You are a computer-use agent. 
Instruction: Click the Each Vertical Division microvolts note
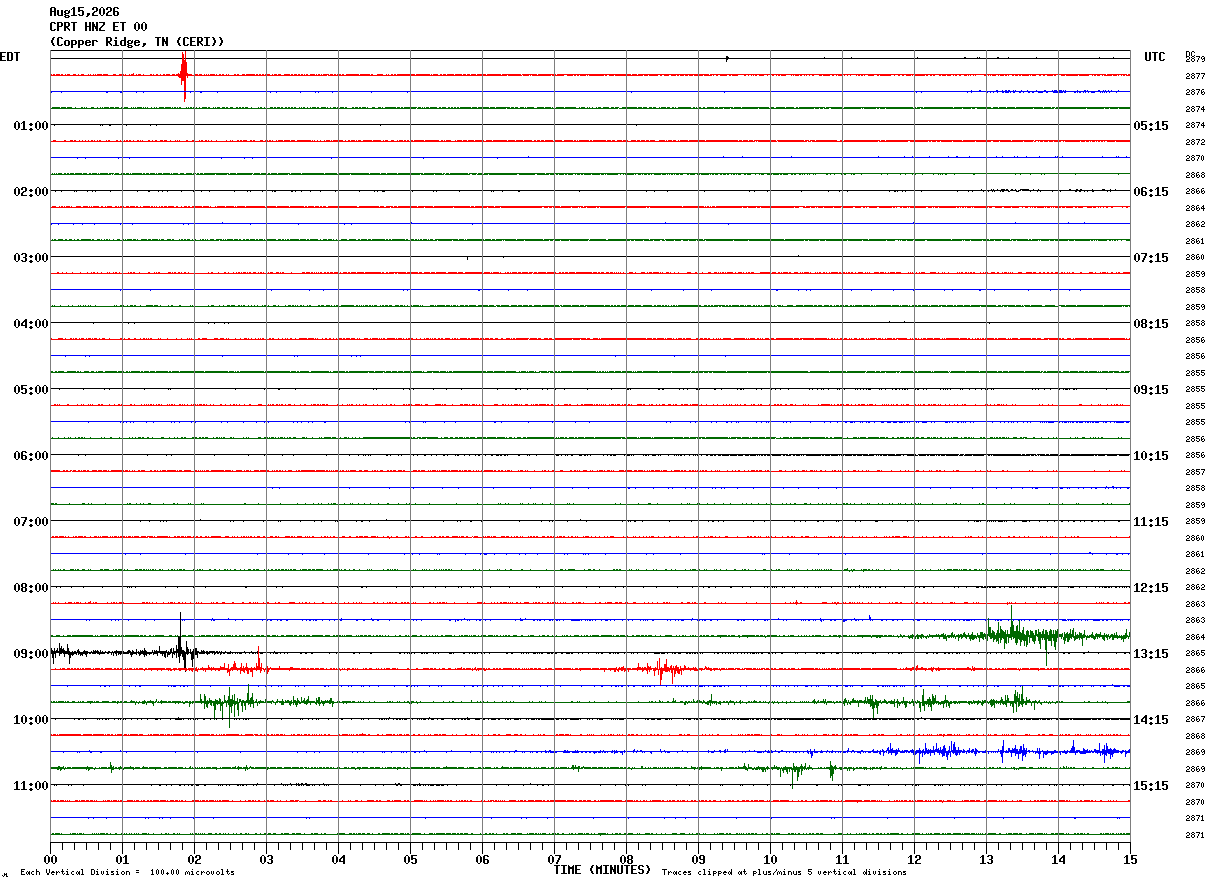[127, 873]
